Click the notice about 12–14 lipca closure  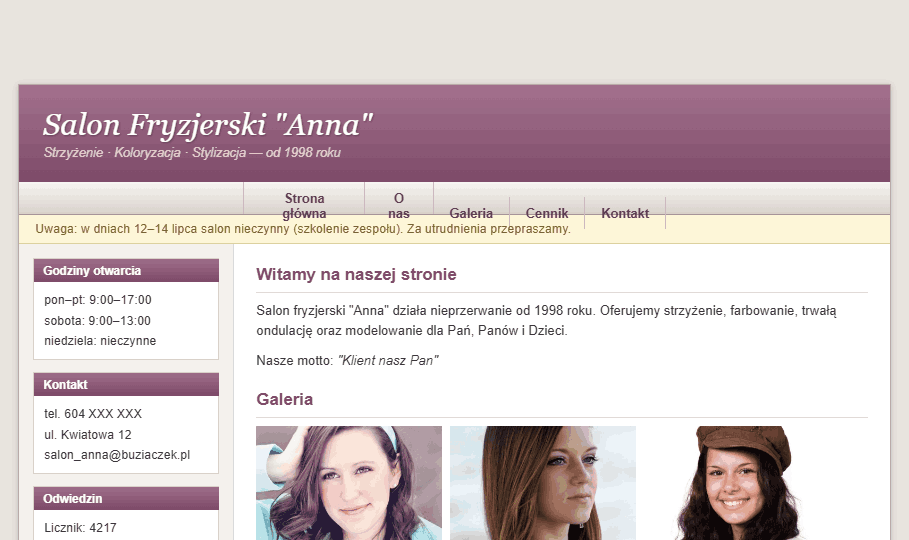coord(303,229)
